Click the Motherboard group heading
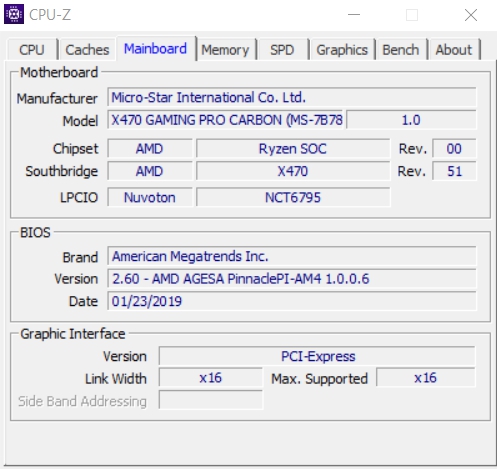Viewport: 497px width, 469px height. [59, 72]
